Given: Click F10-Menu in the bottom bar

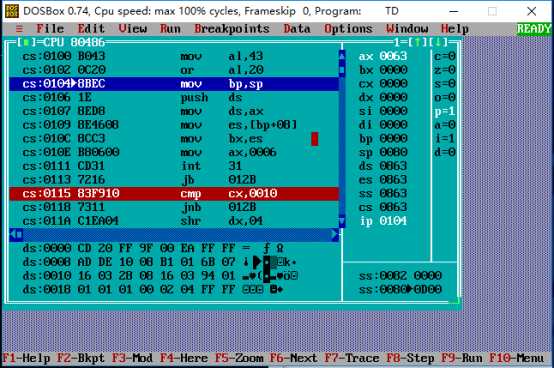Looking at the screenshot, I should tap(517, 358).
